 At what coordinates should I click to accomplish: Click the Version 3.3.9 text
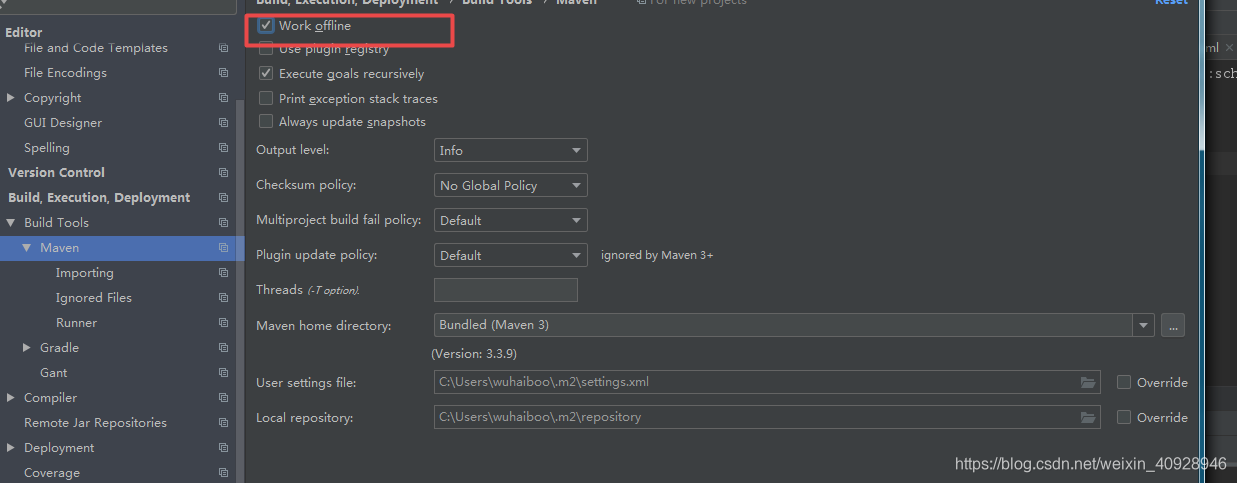click(x=474, y=354)
